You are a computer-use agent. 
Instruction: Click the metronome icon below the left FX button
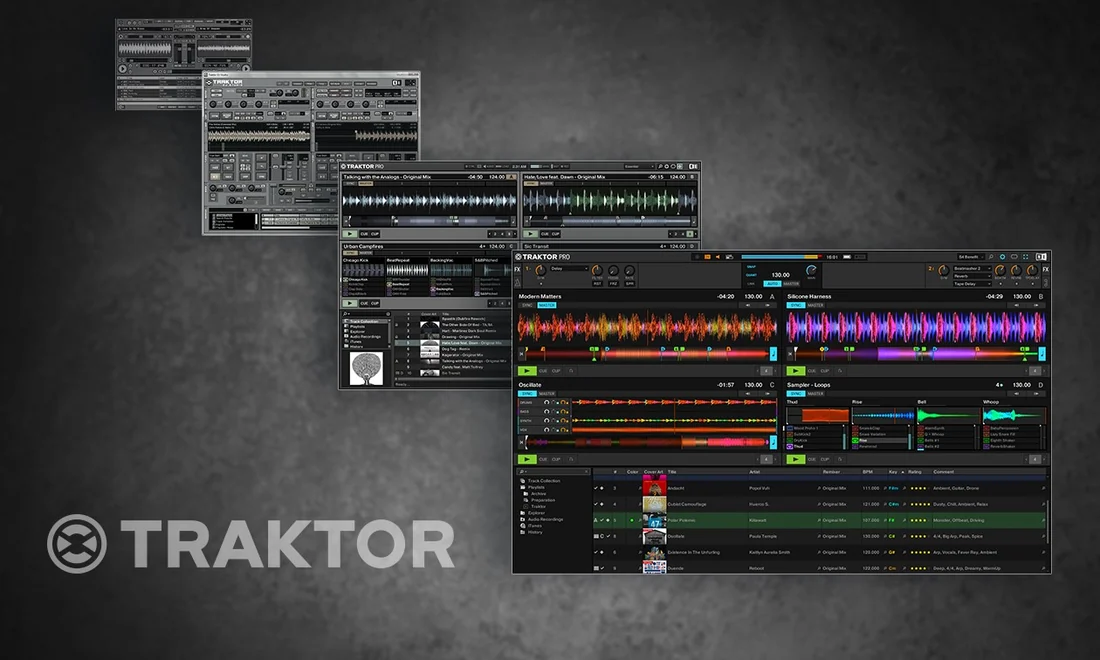coord(518,283)
